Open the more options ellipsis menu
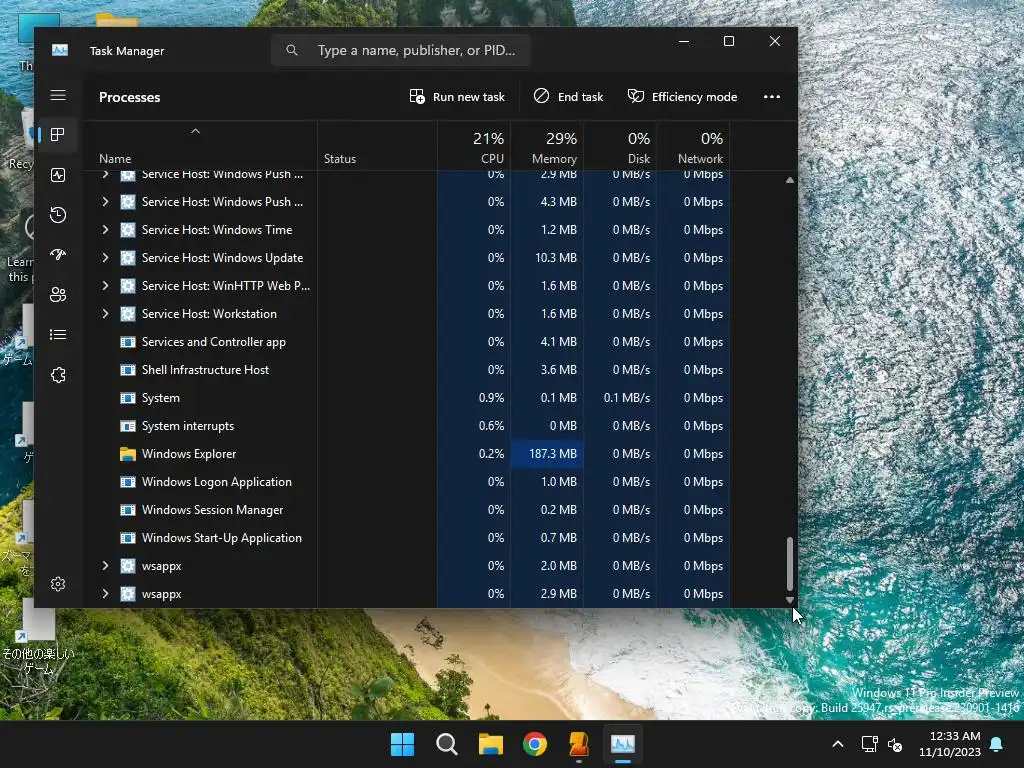The height and width of the screenshot is (768, 1024). 772,97
